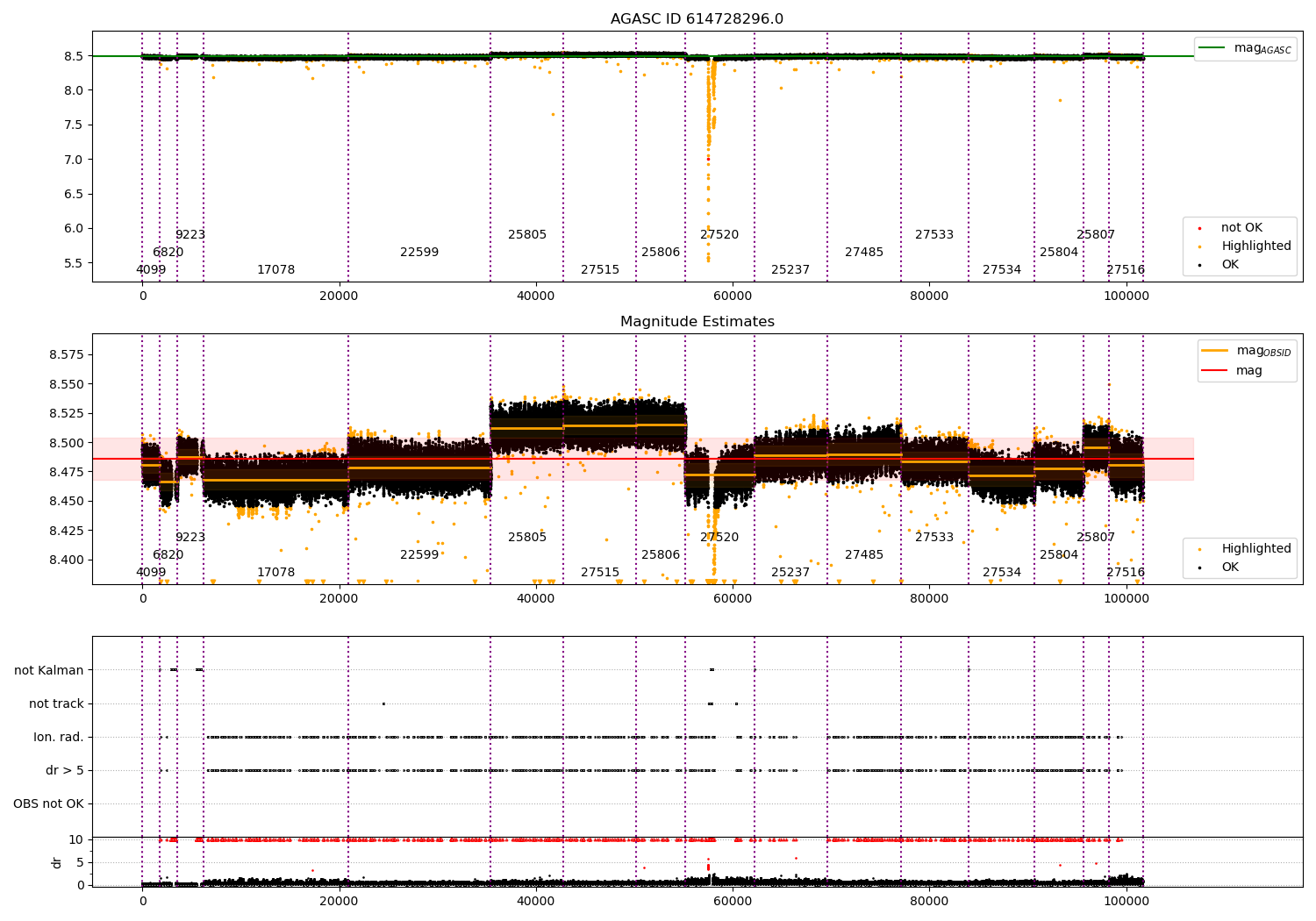The width and height of the screenshot is (1316, 921).
Task: Click x-axis tick 60000 in bottom plot
Action: pyautogui.click(x=733, y=901)
